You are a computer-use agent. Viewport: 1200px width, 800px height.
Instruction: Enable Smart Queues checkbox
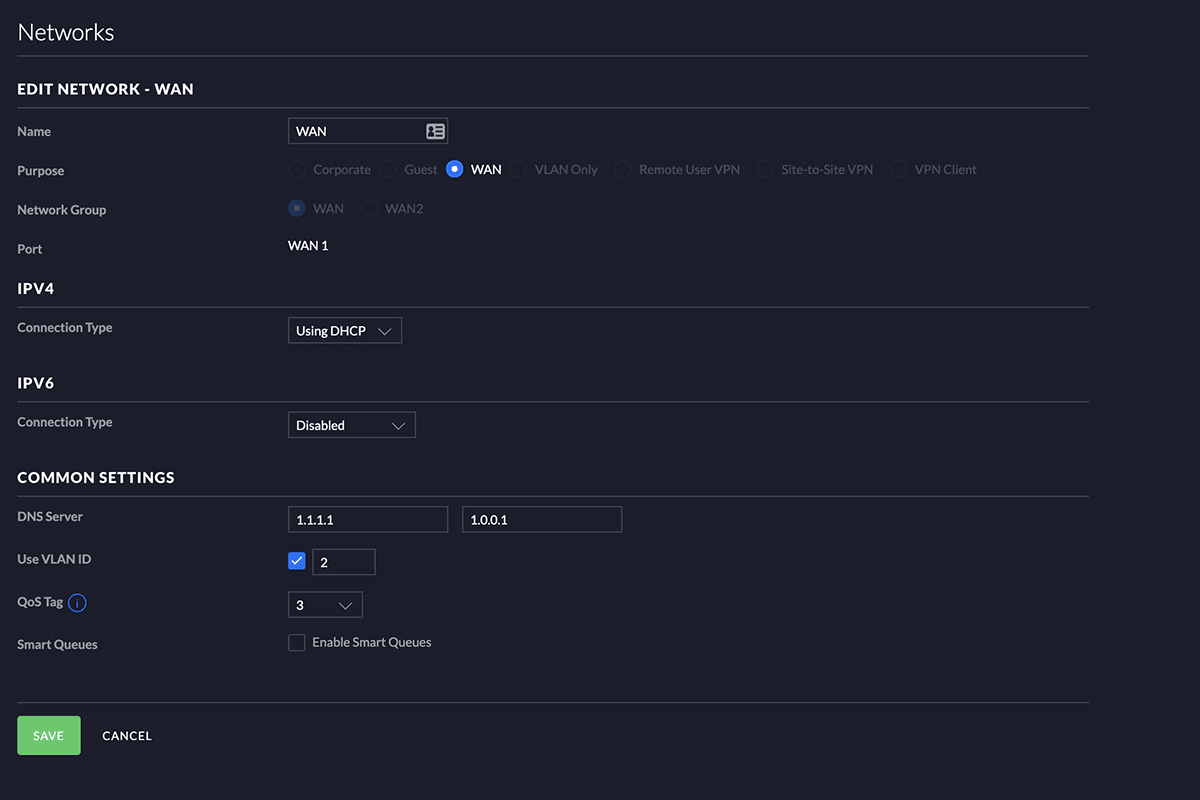coord(297,642)
